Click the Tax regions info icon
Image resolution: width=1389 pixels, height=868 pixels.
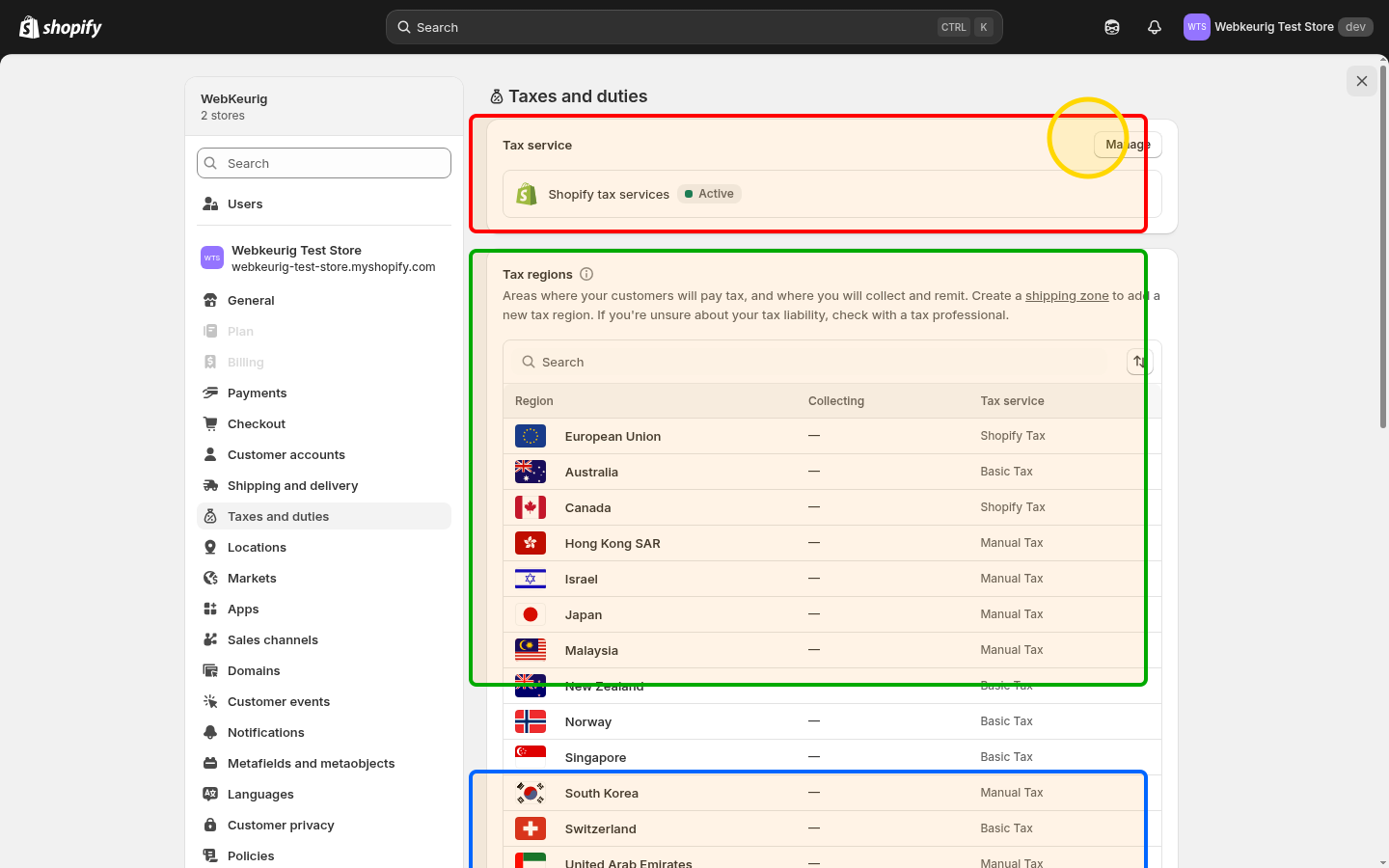pyautogui.click(x=586, y=274)
